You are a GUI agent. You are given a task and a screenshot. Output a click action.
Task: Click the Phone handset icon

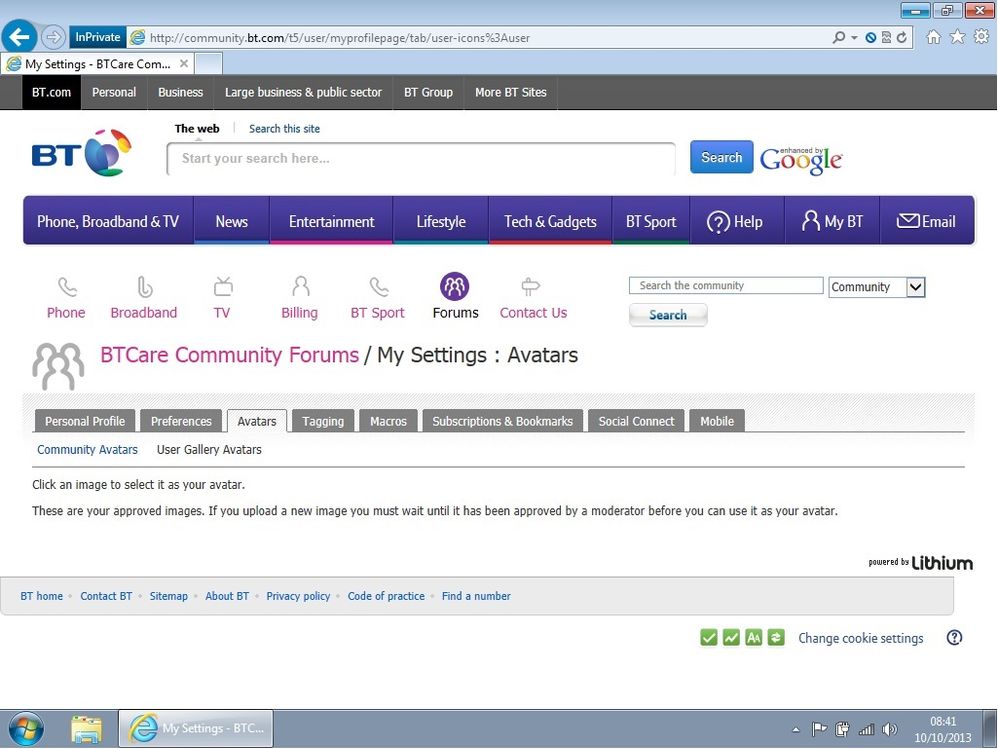[67, 287]
